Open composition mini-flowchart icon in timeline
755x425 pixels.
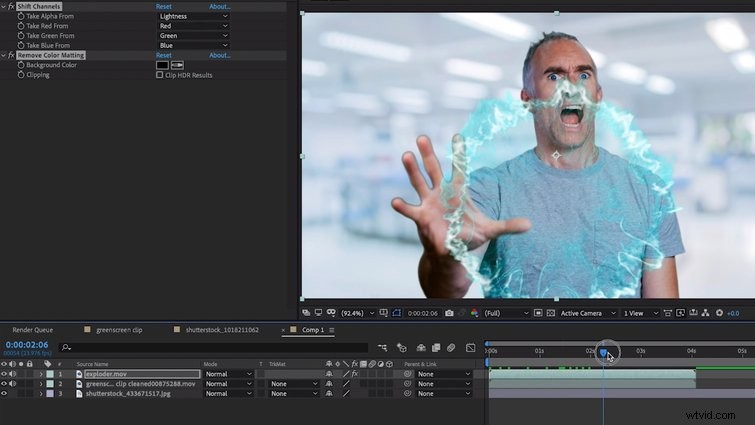(382, 348)
